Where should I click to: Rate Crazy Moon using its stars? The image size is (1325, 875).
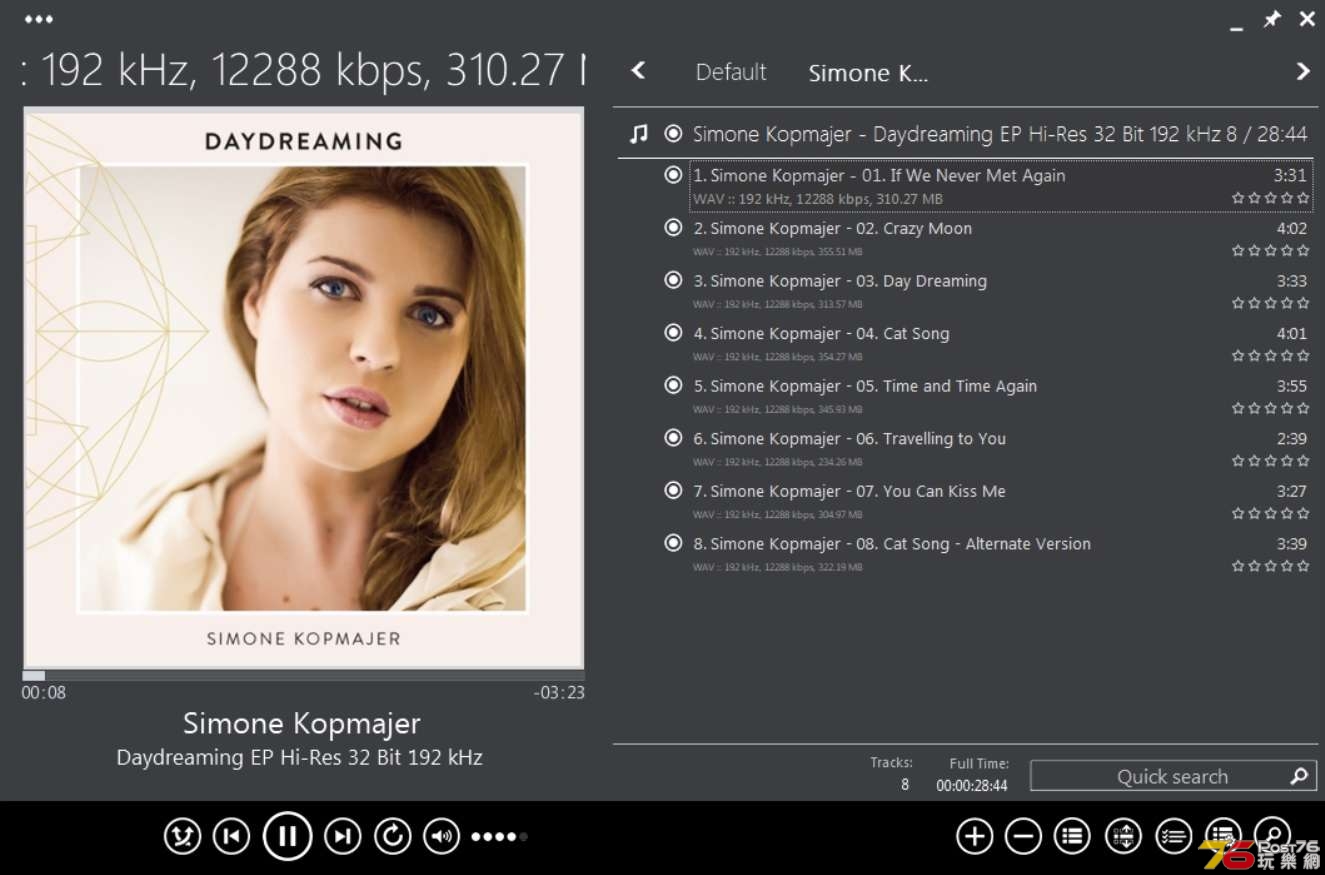(1270, 251)
